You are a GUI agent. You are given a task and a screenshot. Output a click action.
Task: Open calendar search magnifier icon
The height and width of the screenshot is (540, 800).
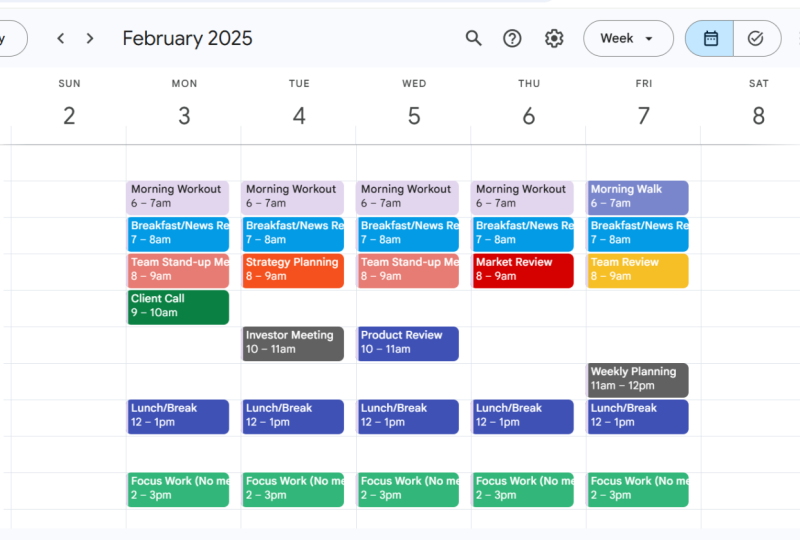473,38
